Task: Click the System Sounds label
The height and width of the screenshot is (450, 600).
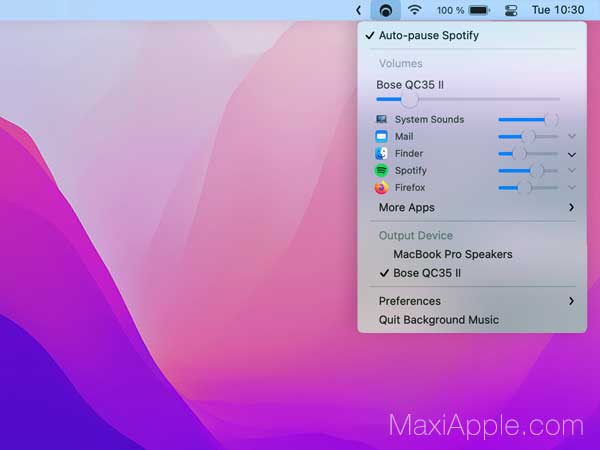Action: coord(429,120)
